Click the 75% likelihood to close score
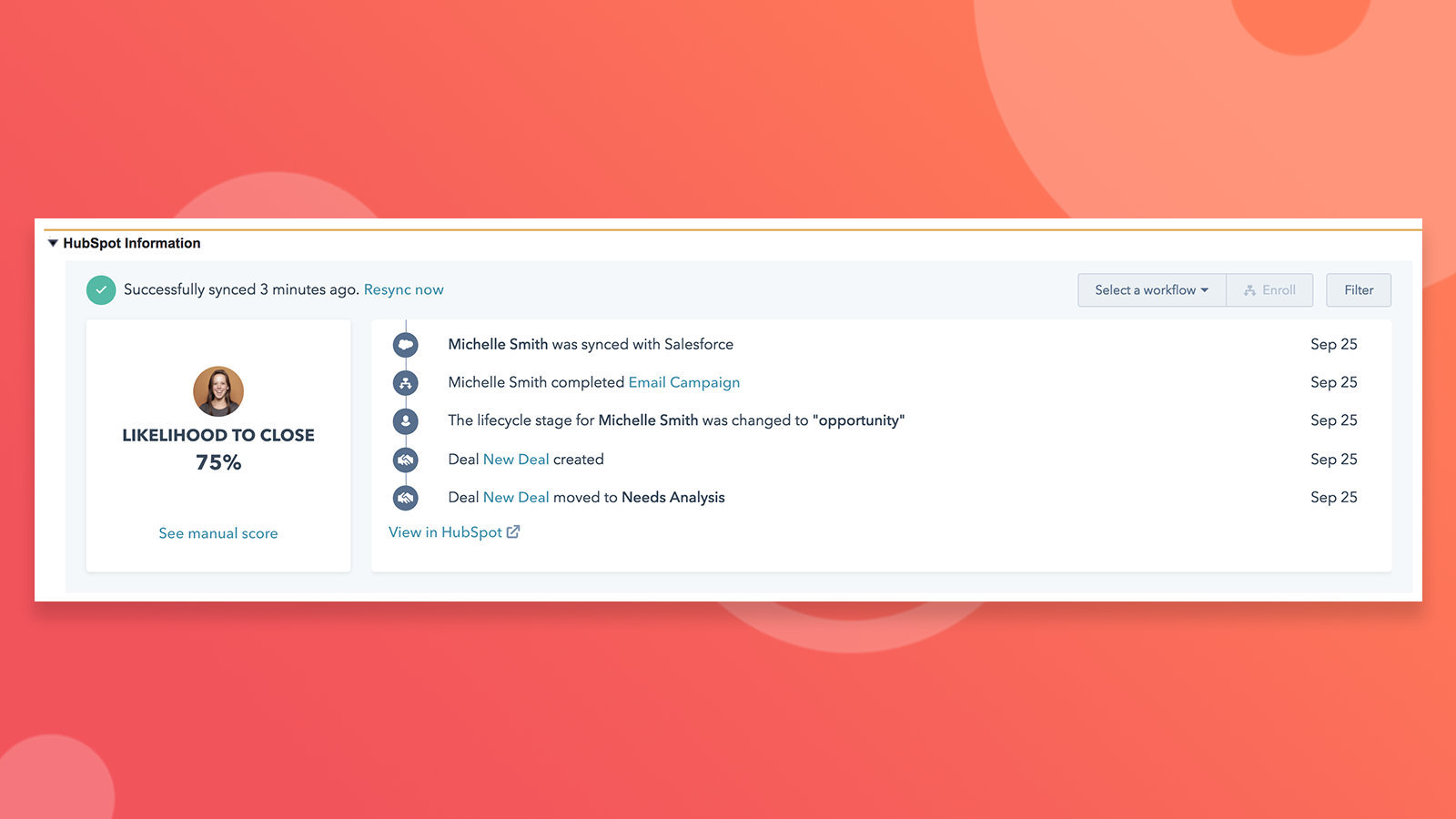The image size is (1456, 819). [x=218, y=463]
